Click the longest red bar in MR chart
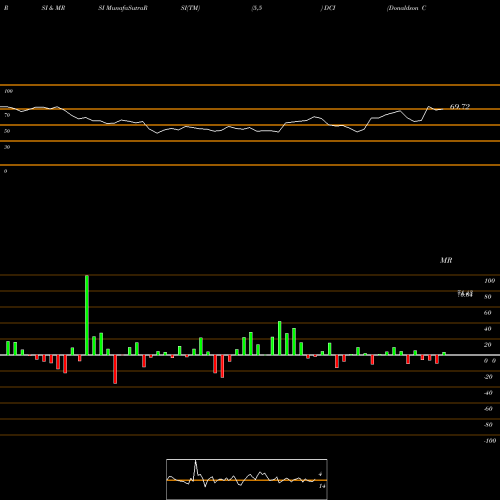 (115, 369)
